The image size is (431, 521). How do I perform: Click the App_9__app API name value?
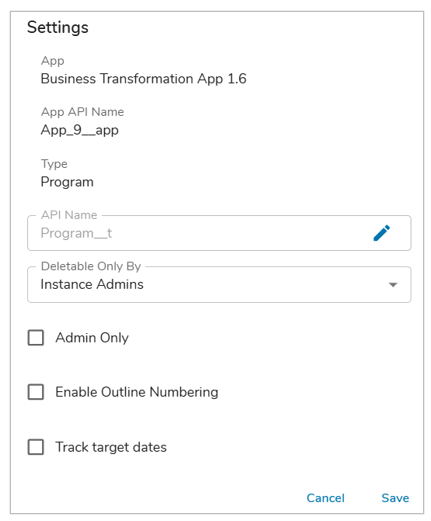click(x=80, y=130)
